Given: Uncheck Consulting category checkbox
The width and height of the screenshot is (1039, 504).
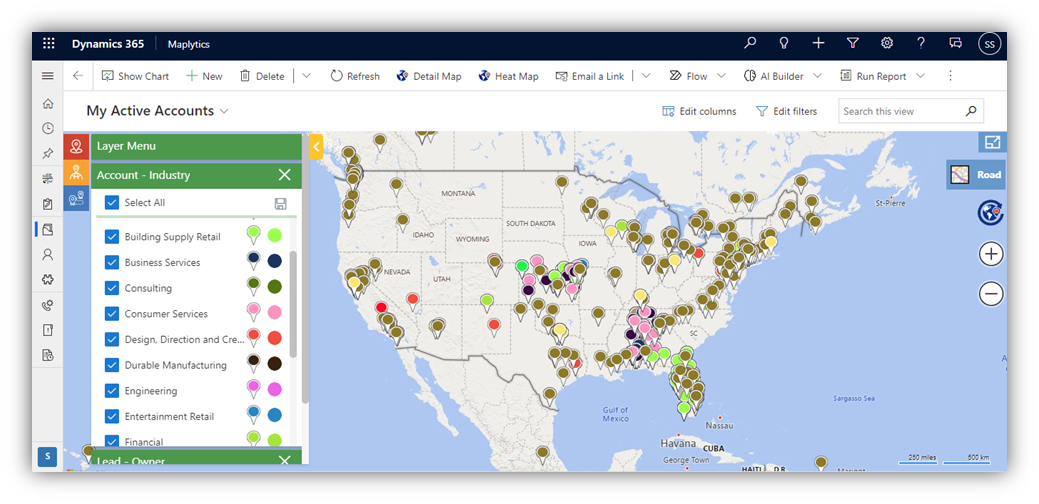Looking at the screenshot, I should 112,288.
